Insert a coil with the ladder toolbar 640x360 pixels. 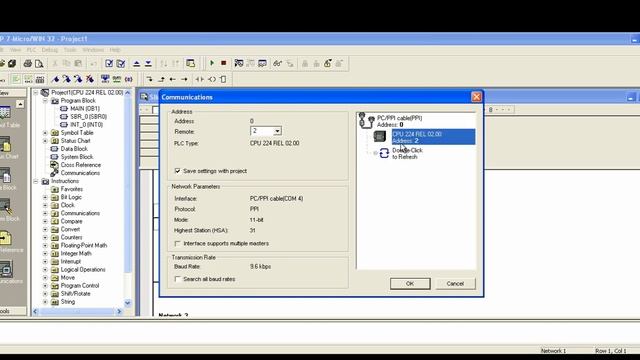pos(212,79)
